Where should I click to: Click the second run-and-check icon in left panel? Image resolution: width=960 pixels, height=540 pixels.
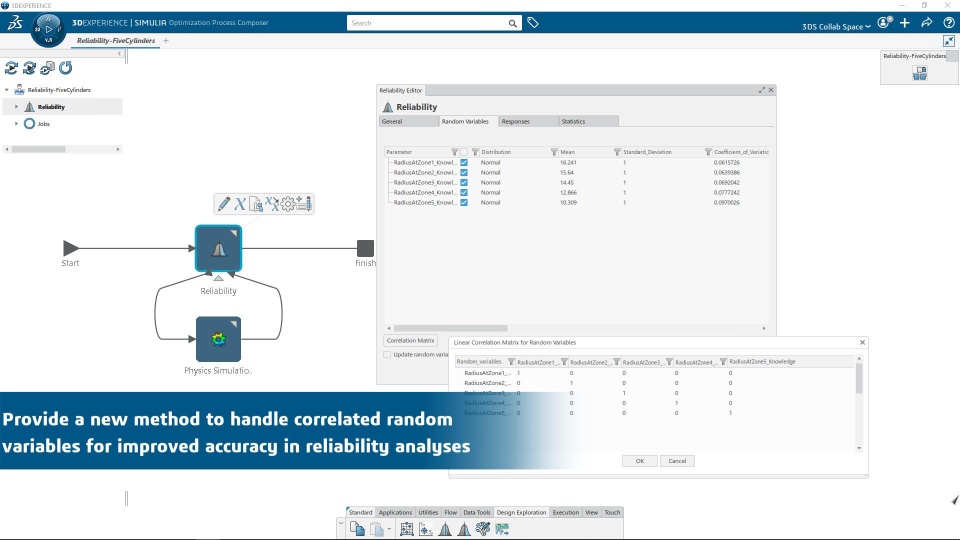click(29, 68)
